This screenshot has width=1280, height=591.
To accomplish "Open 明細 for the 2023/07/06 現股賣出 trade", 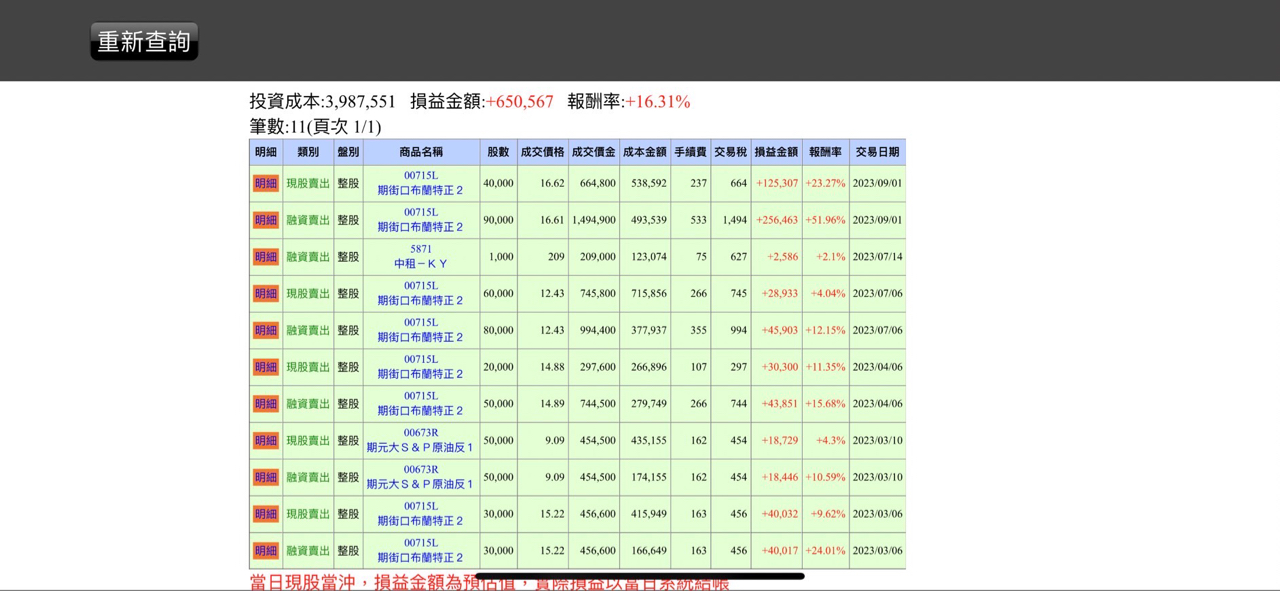I will [x=264, y=293].
